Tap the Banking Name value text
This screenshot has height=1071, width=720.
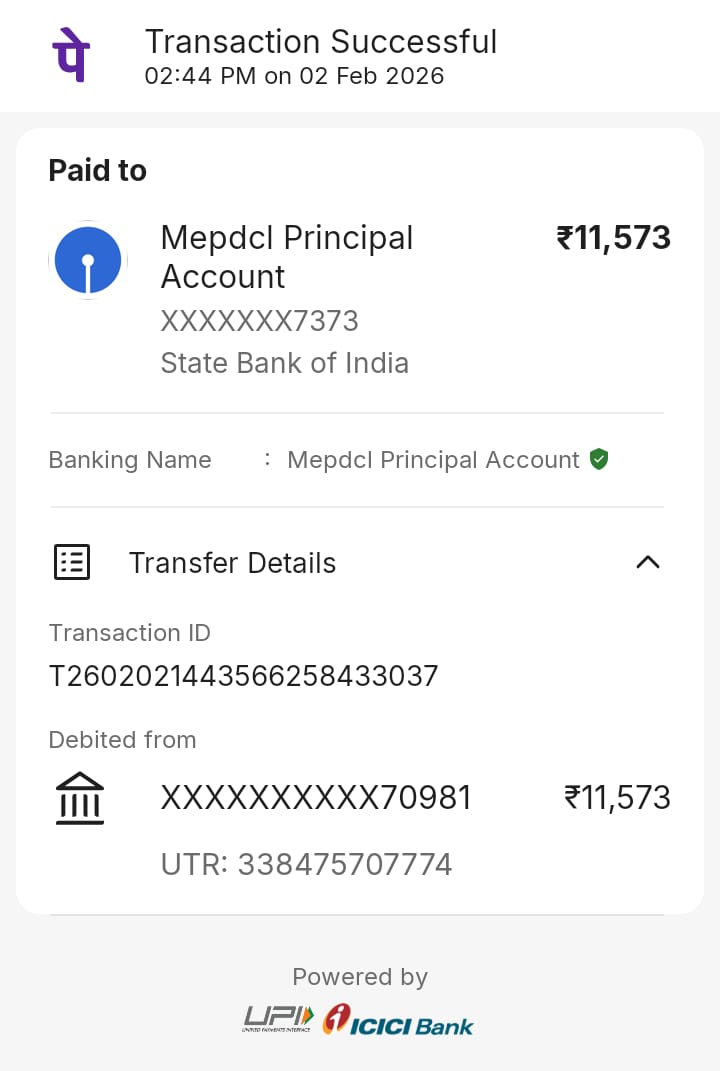[x=433, y=460]
